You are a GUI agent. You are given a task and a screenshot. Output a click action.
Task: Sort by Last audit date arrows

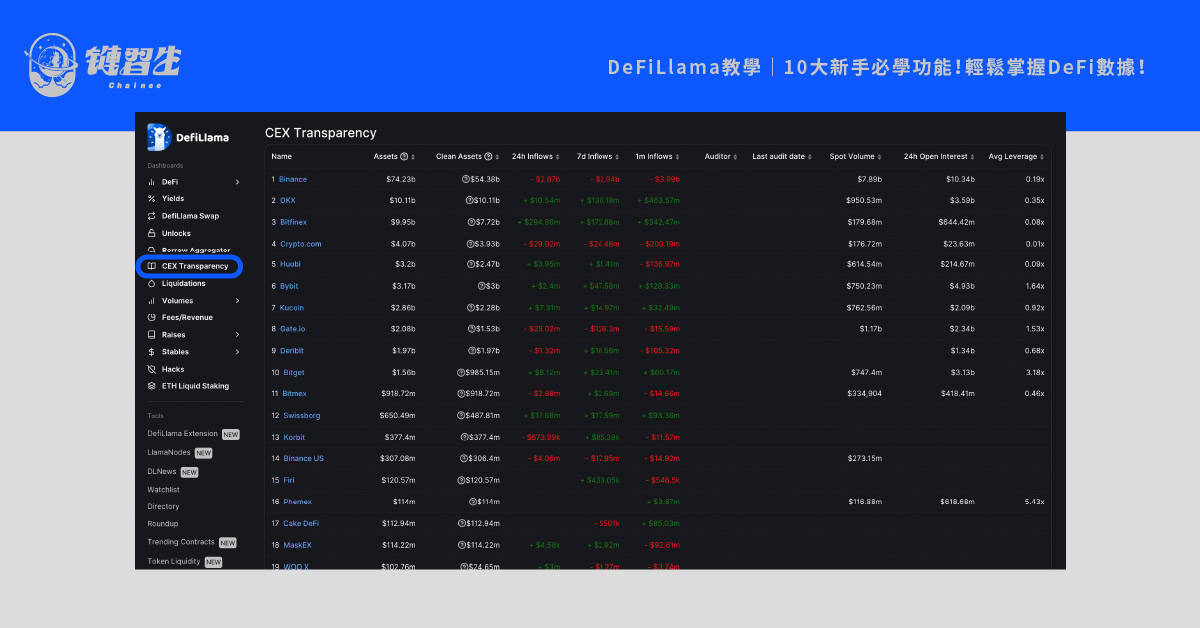(x=810, y=156)
